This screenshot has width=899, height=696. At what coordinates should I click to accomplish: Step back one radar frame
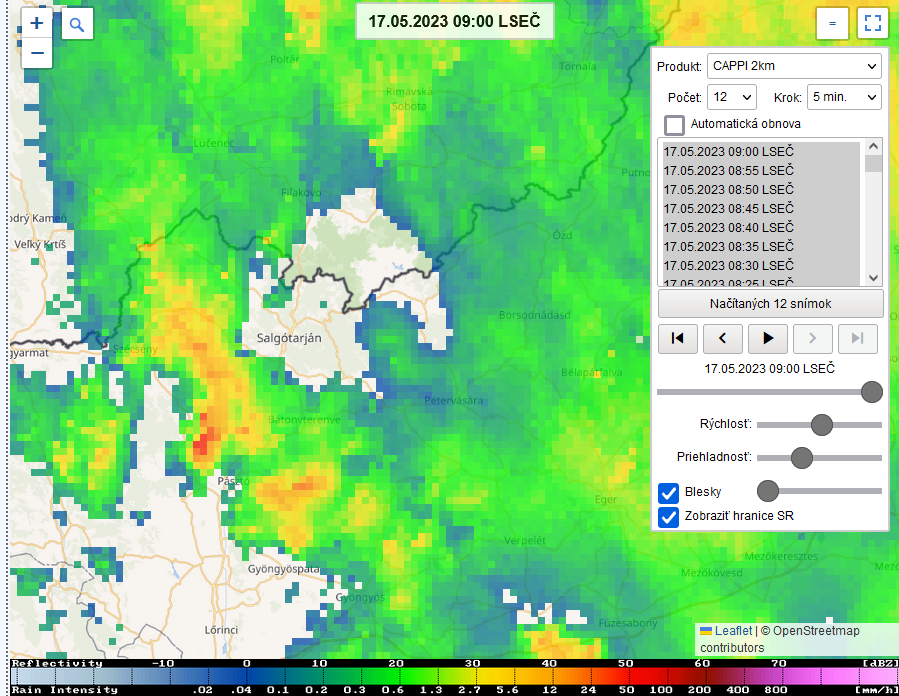723,338
